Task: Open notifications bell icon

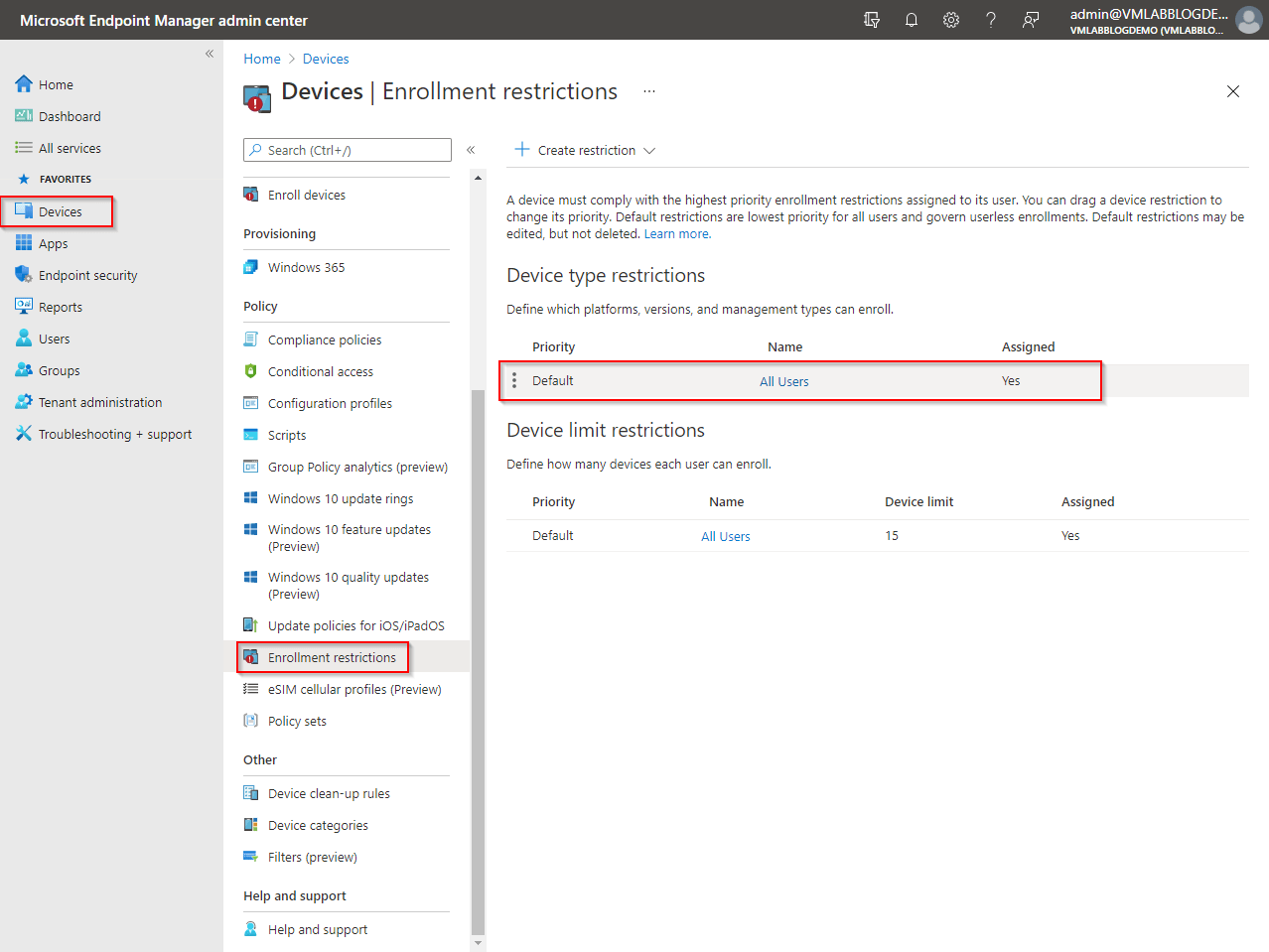Action: pyautogui.click(x=912, y=20)
